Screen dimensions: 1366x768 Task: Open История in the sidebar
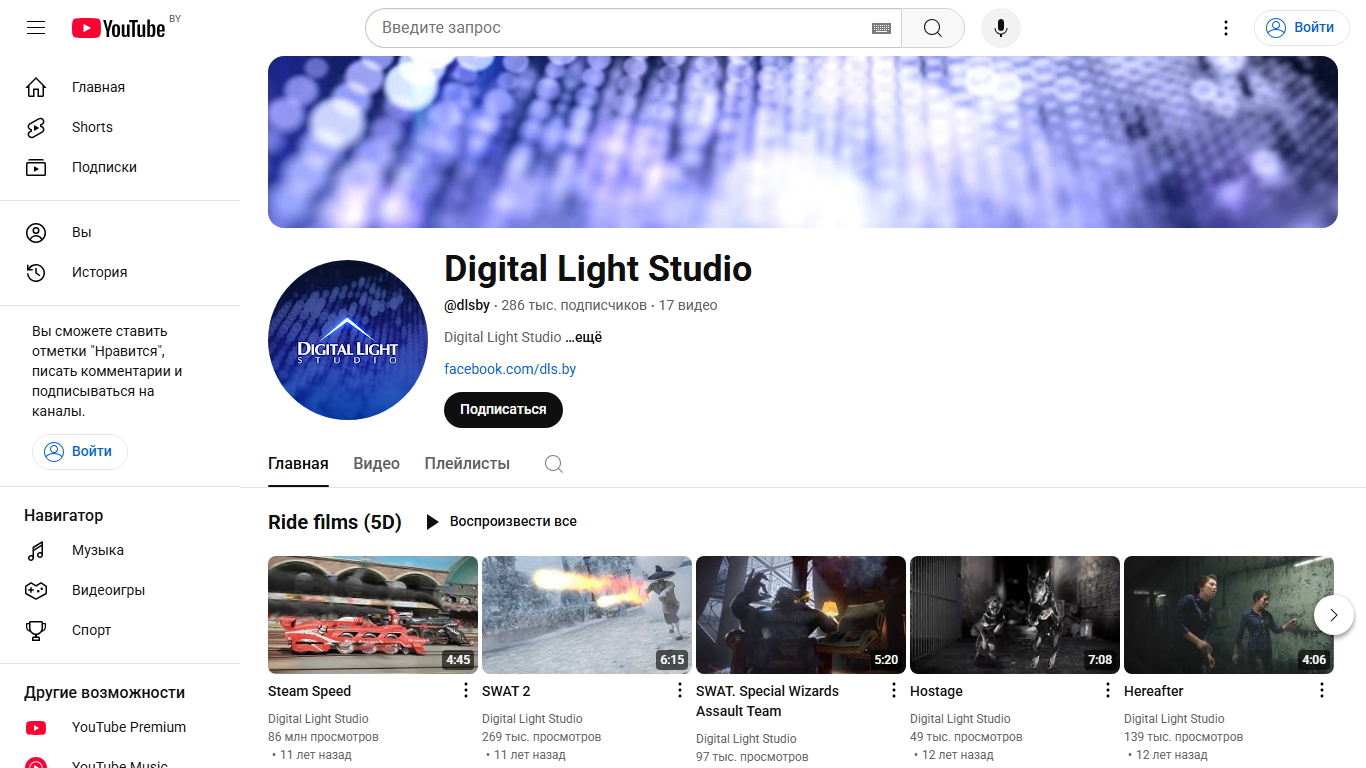click(x=120, y=272)
